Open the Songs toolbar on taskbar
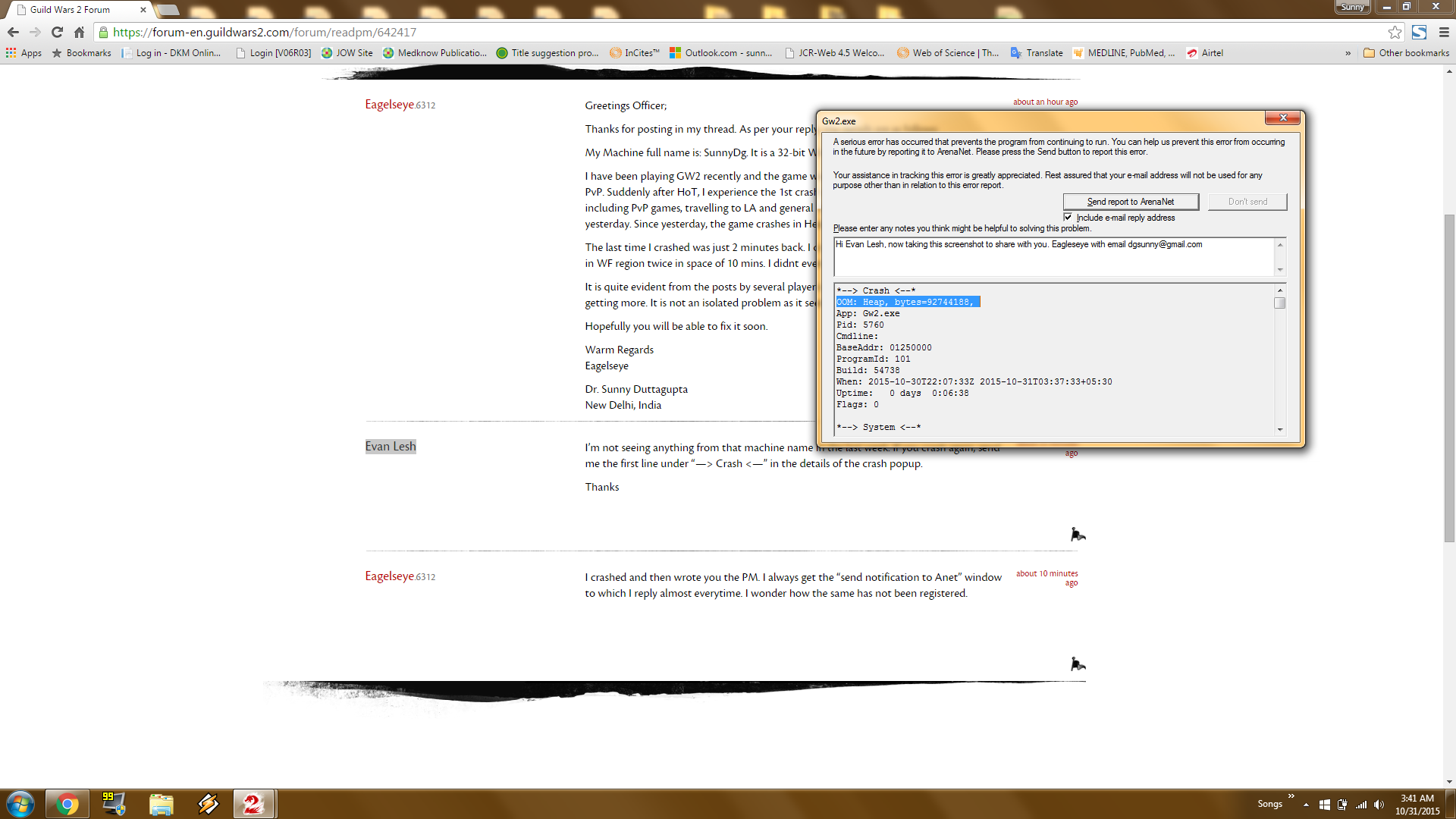 1269,804
